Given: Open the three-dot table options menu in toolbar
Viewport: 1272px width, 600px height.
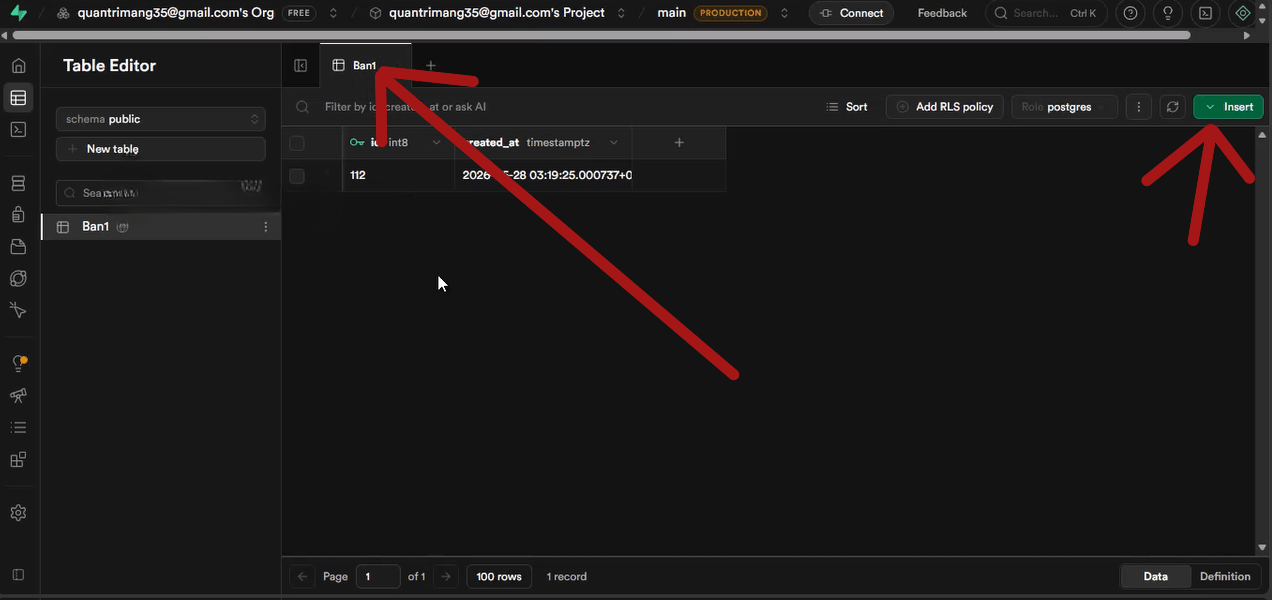Looking at the screenshot, I should 1138,107.
